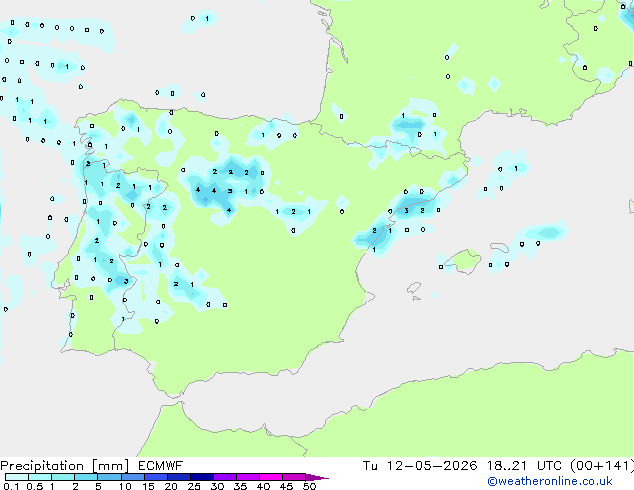The width and height of the screenshot is (634, 490).
Task: Click the "45" legend scale value
Action: click(x=286, y=486)
